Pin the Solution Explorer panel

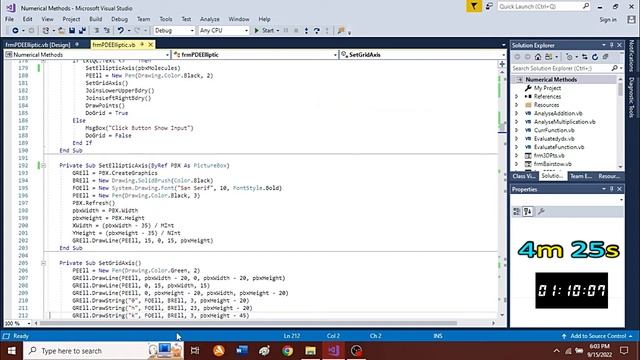(x=611, y=45)
